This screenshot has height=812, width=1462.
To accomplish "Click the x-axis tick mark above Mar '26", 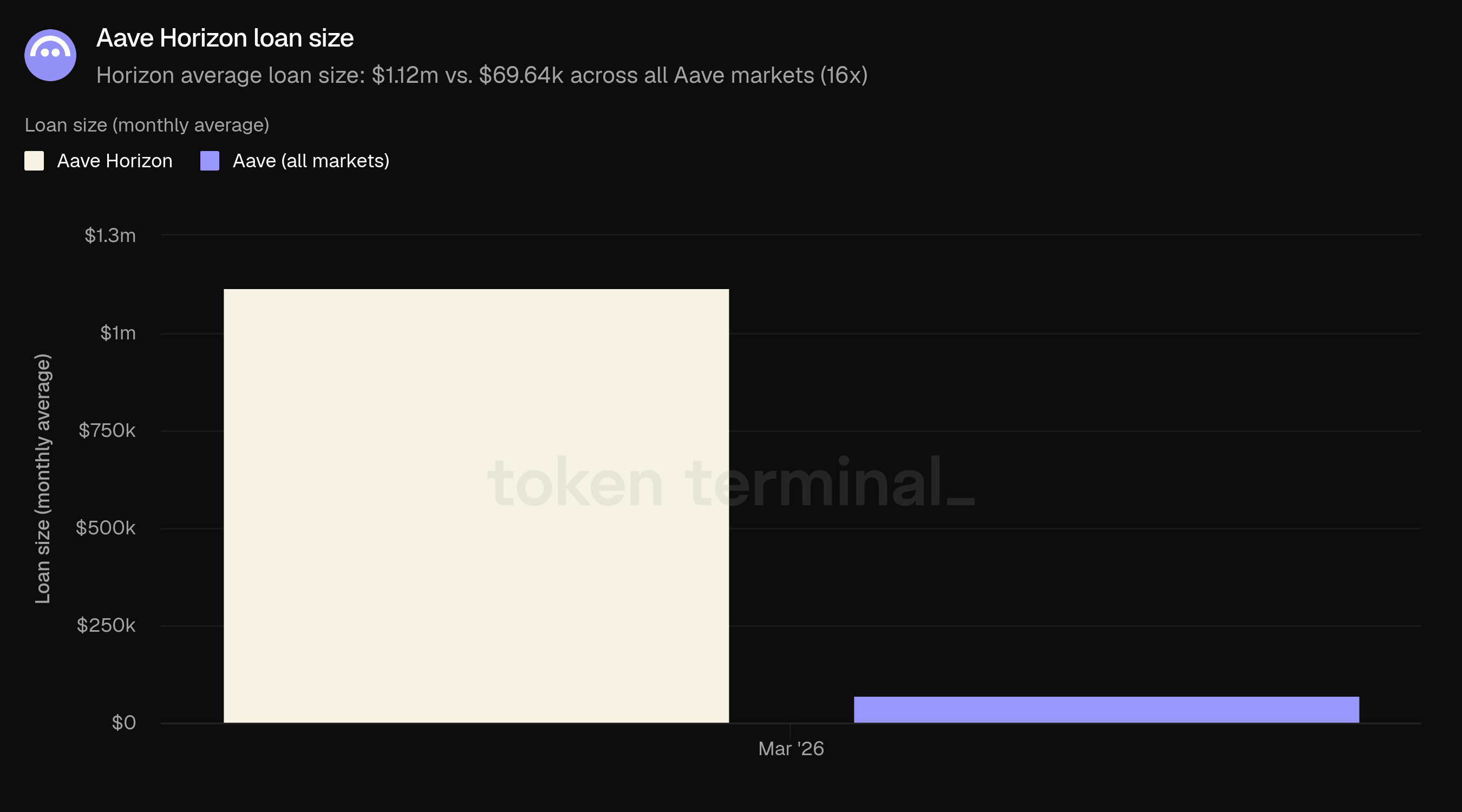I will pyautogui.click(x=790, y=730).
